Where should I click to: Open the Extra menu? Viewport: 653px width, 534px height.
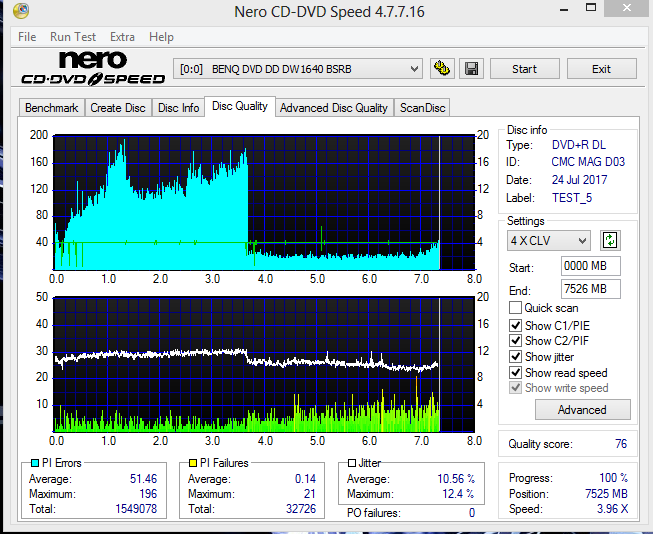[x=122, y=37]
